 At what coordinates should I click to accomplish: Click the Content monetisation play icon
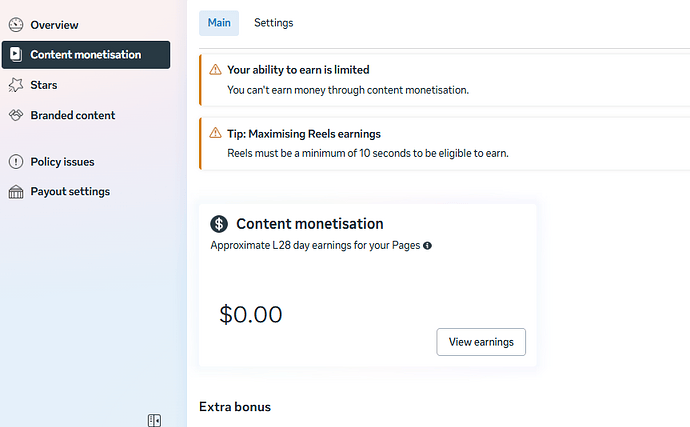pyautogui.click(x=15, y=55)
